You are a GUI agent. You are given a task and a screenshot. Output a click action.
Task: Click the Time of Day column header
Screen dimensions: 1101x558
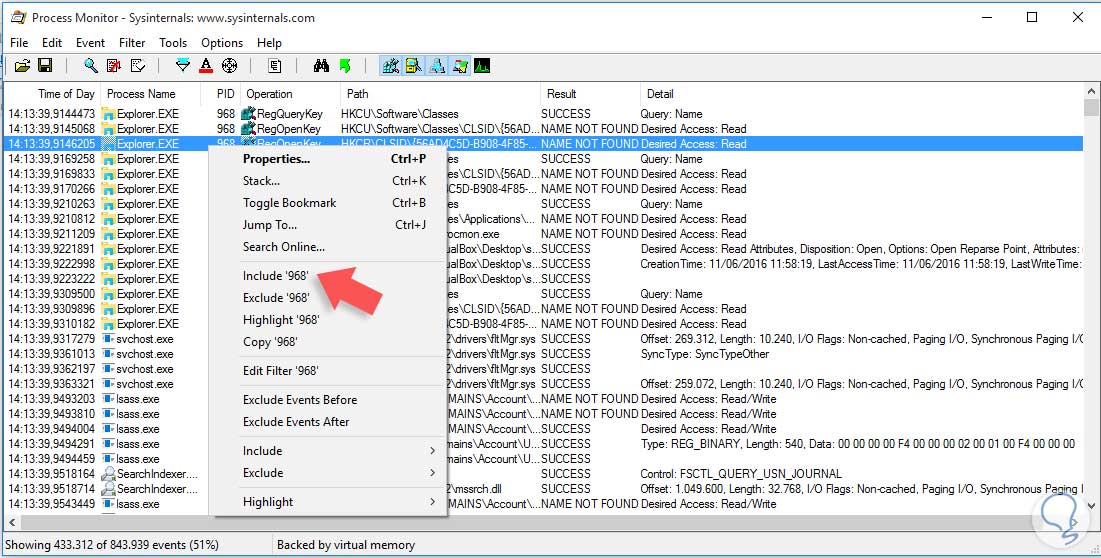52,94
